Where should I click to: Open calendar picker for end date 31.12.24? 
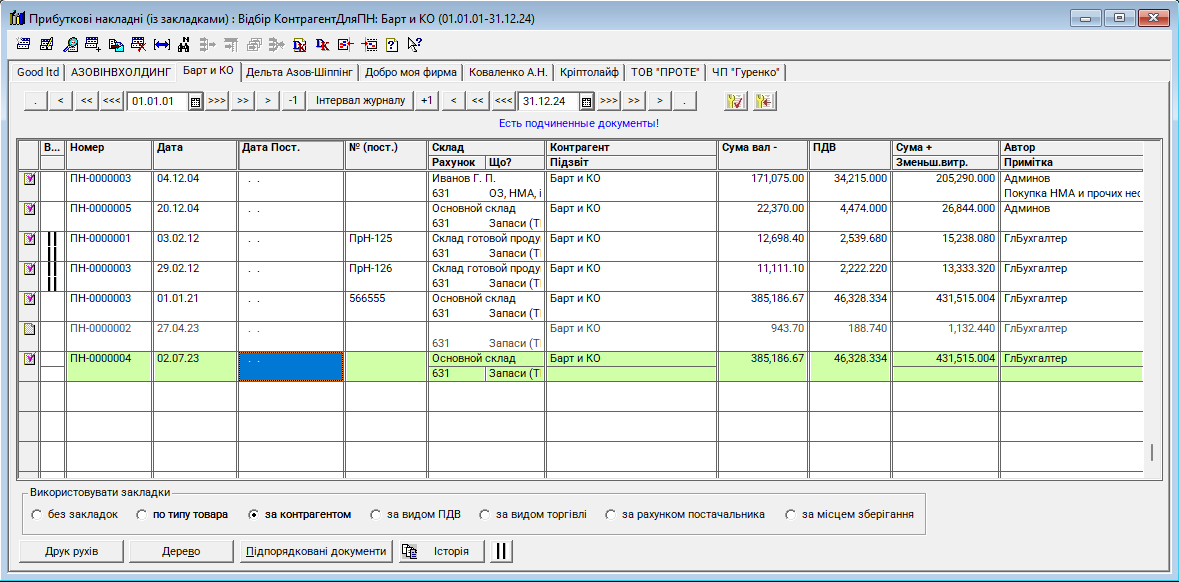pos(587,101)
